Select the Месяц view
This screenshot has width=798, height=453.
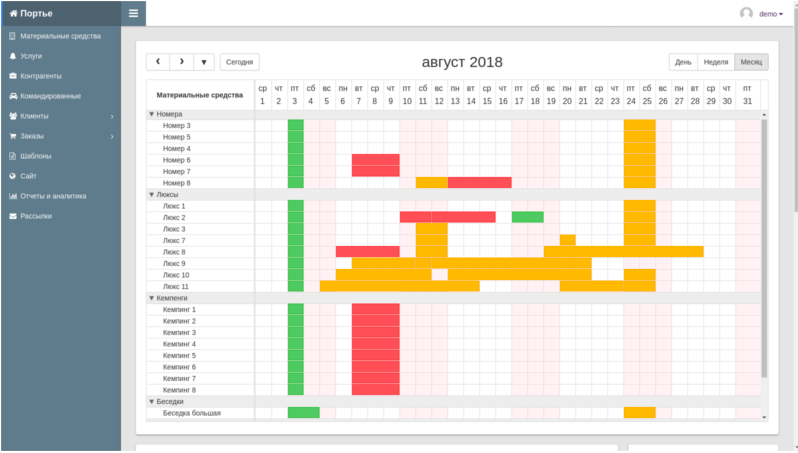coord(751,62)
